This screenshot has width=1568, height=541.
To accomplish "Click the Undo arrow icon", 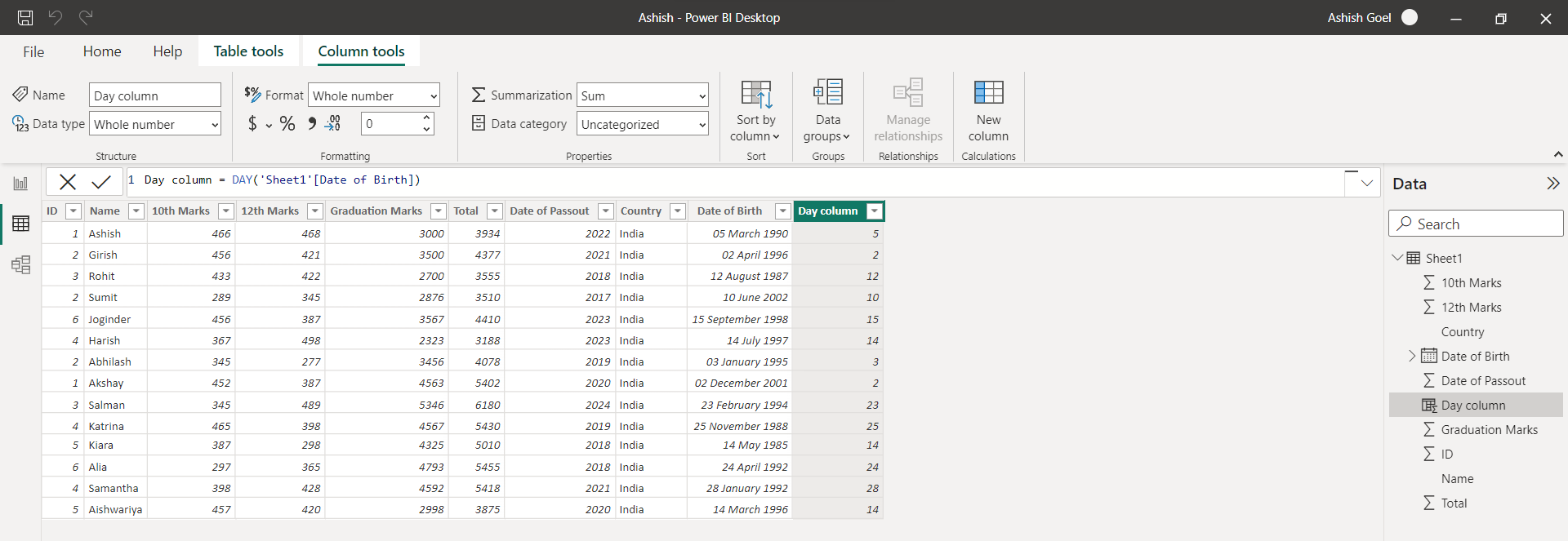I will pos(56,17).
